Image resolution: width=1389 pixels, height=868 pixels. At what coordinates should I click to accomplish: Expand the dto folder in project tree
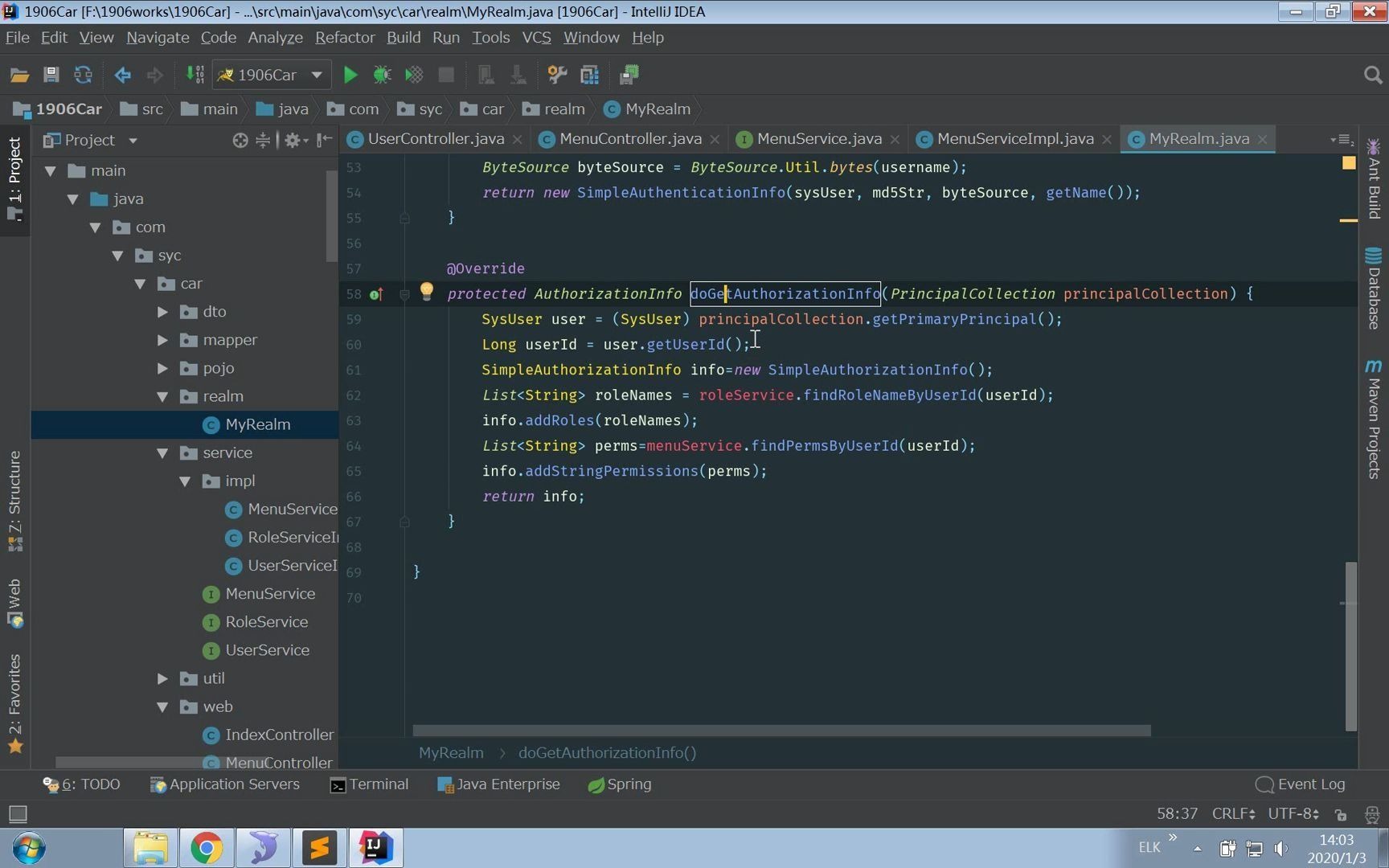(162, 312)
